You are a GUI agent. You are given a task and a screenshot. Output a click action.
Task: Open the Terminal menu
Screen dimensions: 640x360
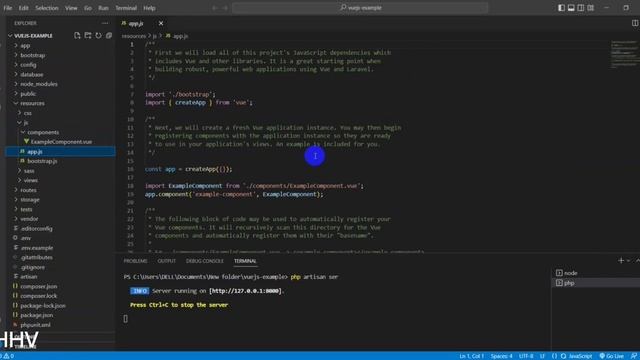click(x=126, y=8)
